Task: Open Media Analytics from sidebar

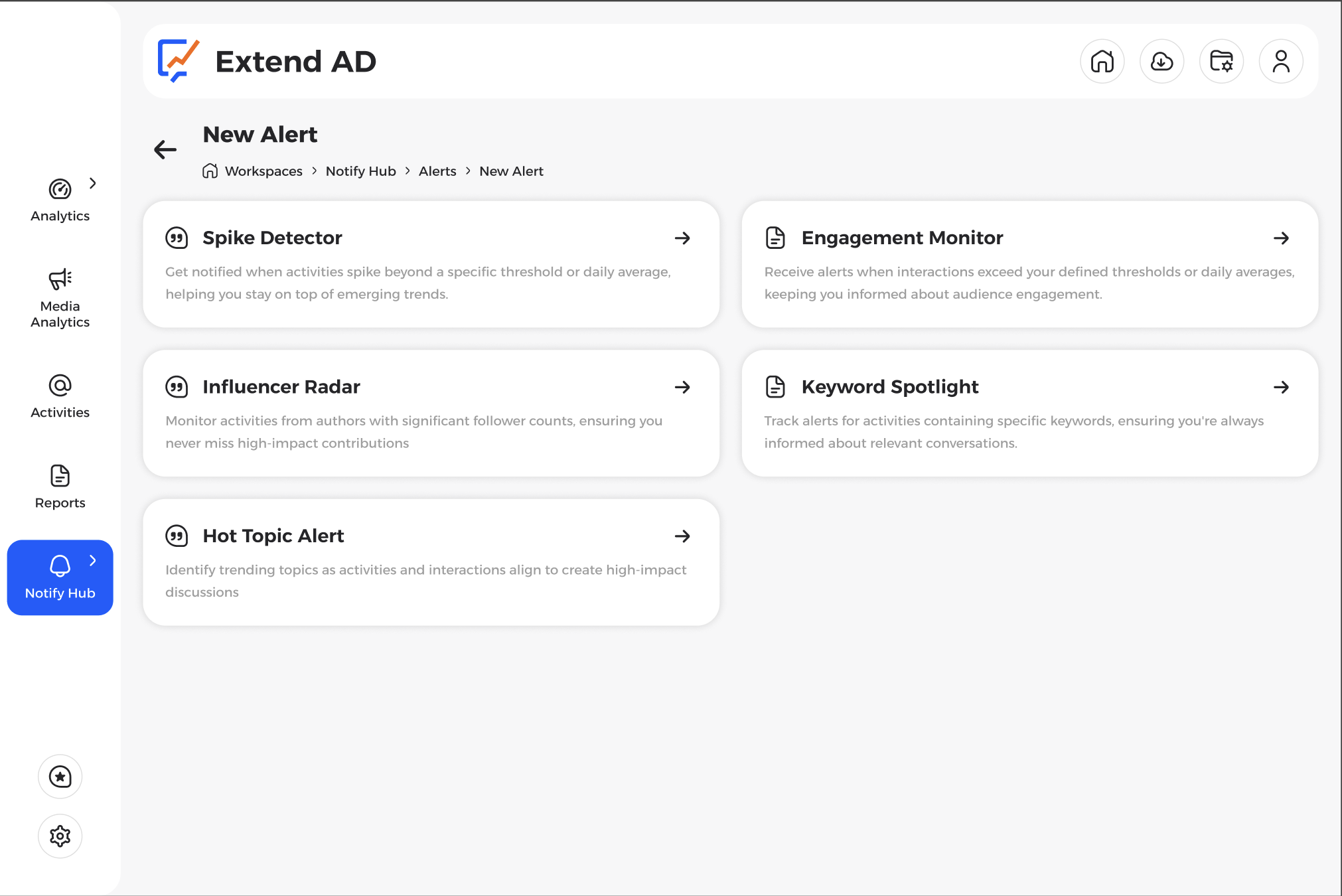Action: [x=60, y=299]
